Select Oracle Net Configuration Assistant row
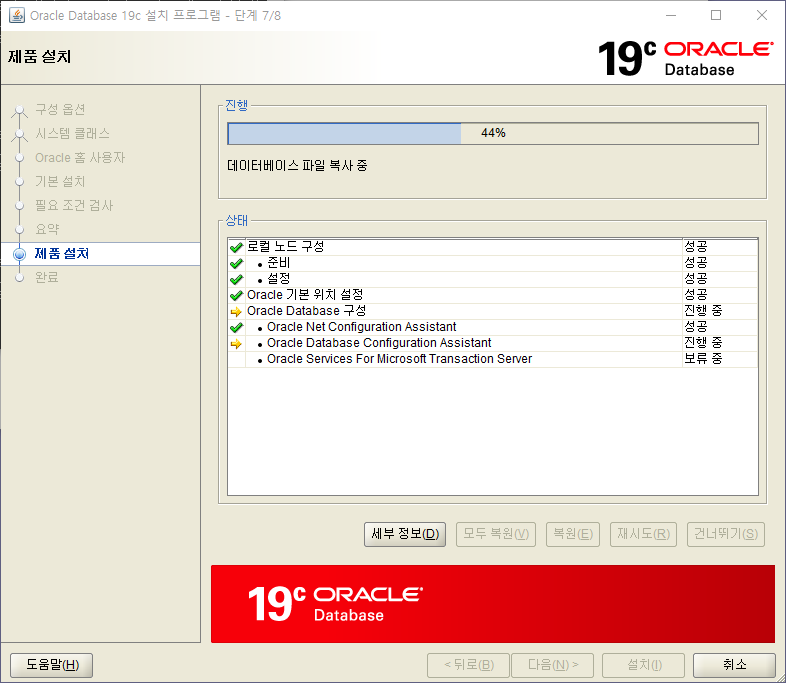Screen dimensions: 786x683 493,327
